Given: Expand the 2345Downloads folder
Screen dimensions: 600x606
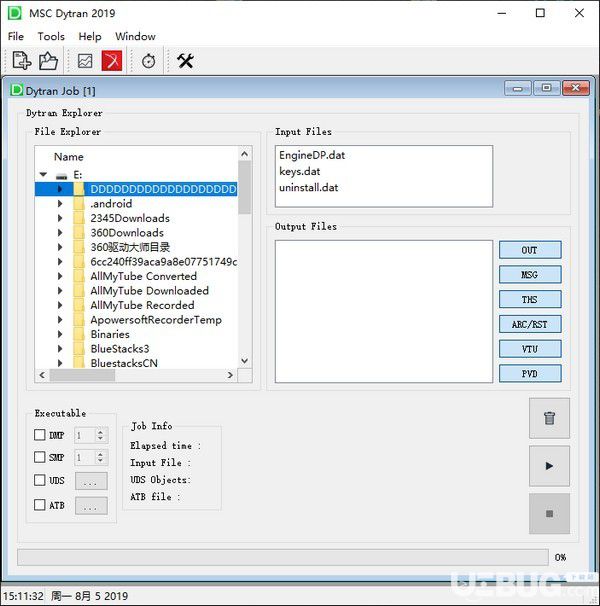Looking at the screenshot, I should (x=60, y=218).
